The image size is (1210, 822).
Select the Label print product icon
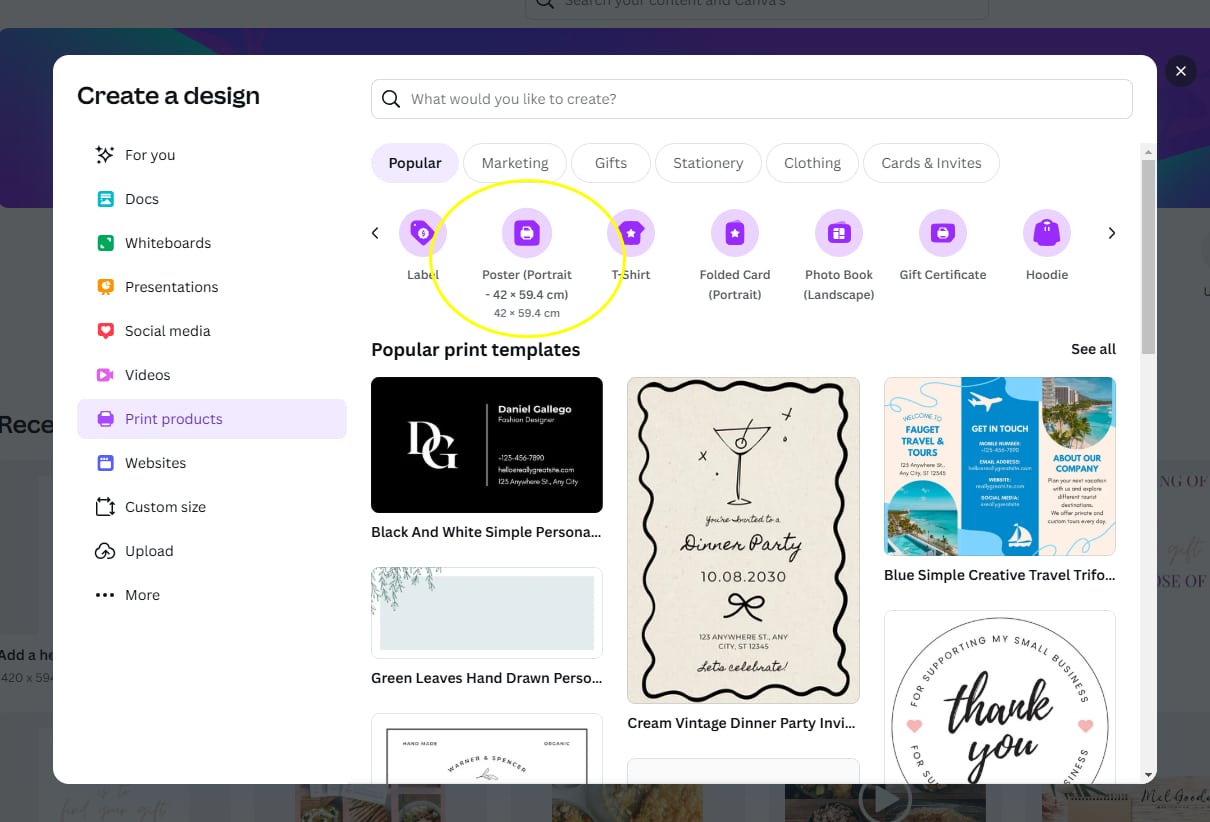(x=423, y=233)
